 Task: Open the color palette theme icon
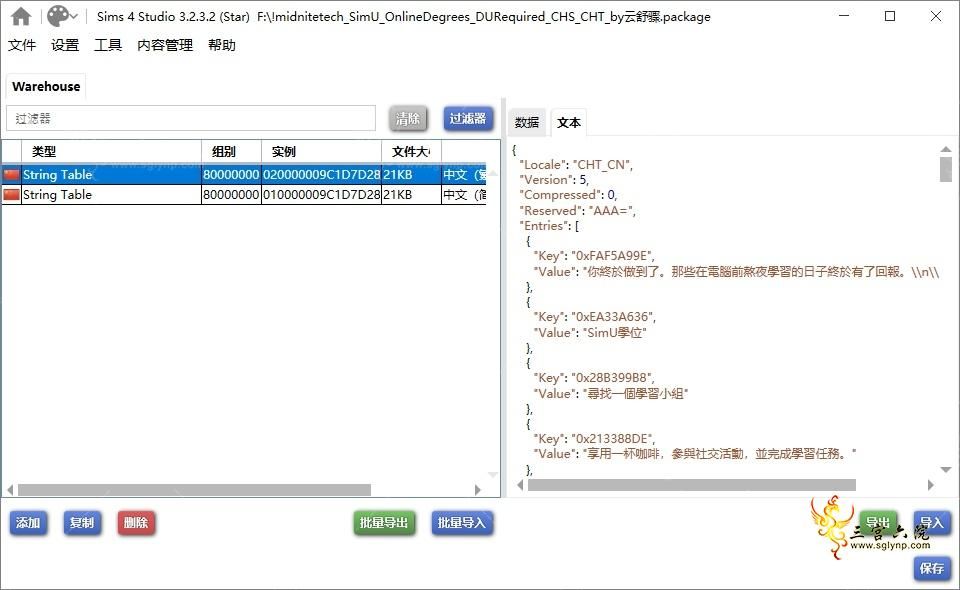(58, 17)
